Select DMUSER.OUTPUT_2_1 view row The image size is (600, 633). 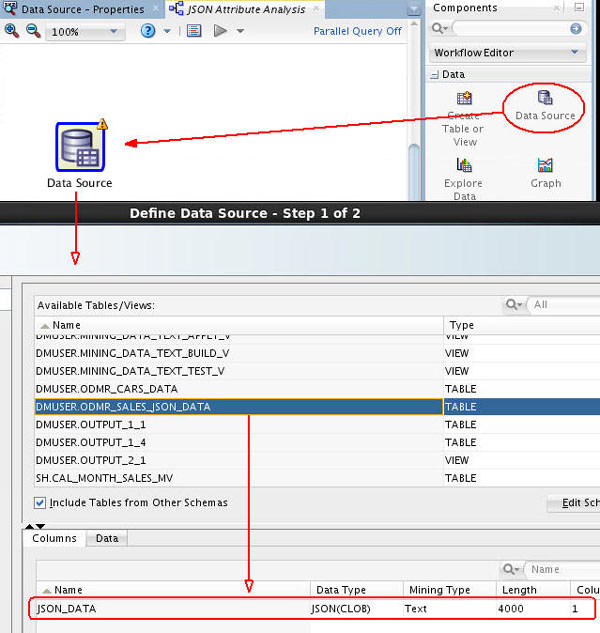click(317, 460)
